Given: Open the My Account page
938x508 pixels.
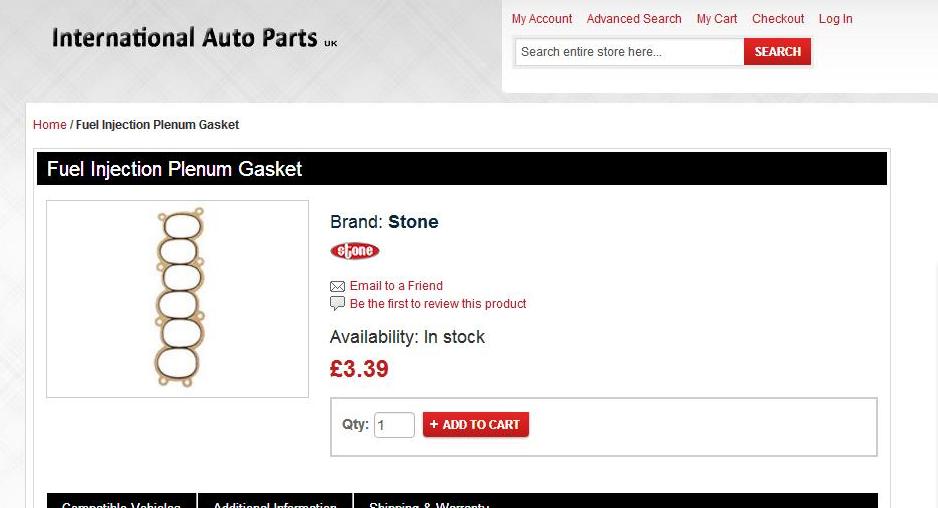Looking at the screenshot, I should coord(542,19).
